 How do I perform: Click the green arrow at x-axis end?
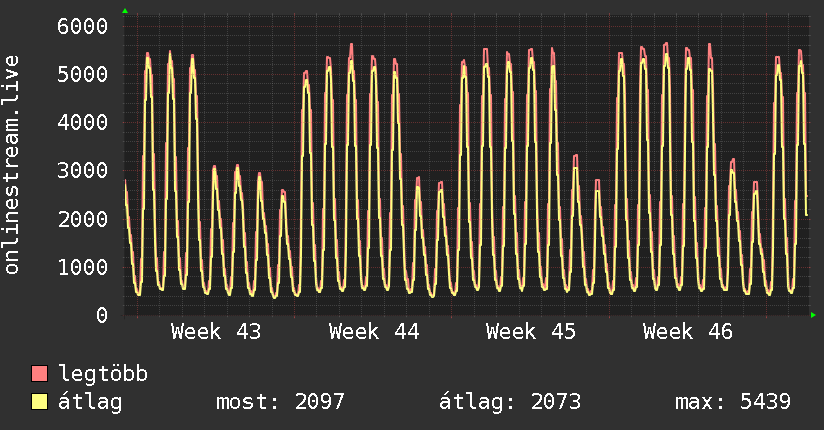(813, 315)
